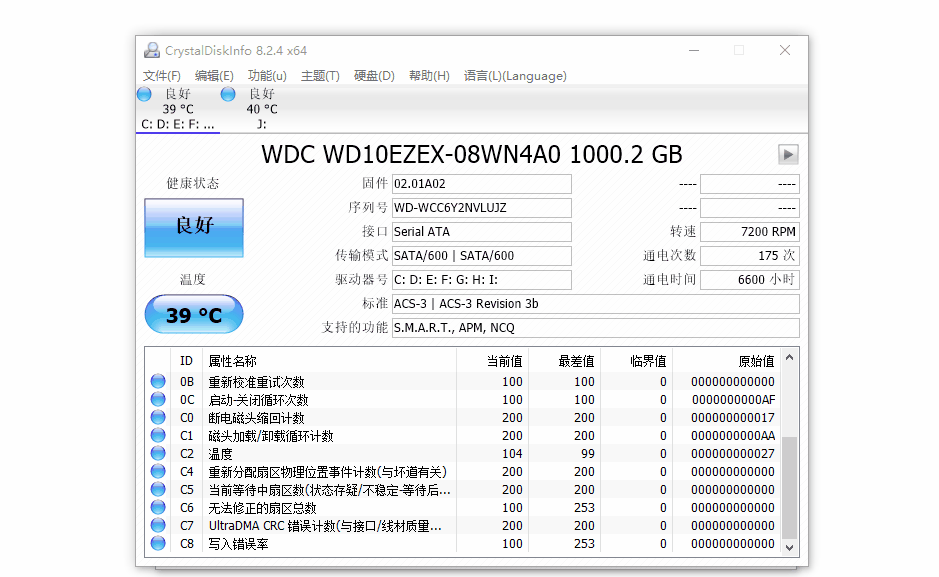Open the 功能(u) menu
Screen dimensions: 939x577
click(267, 76)
